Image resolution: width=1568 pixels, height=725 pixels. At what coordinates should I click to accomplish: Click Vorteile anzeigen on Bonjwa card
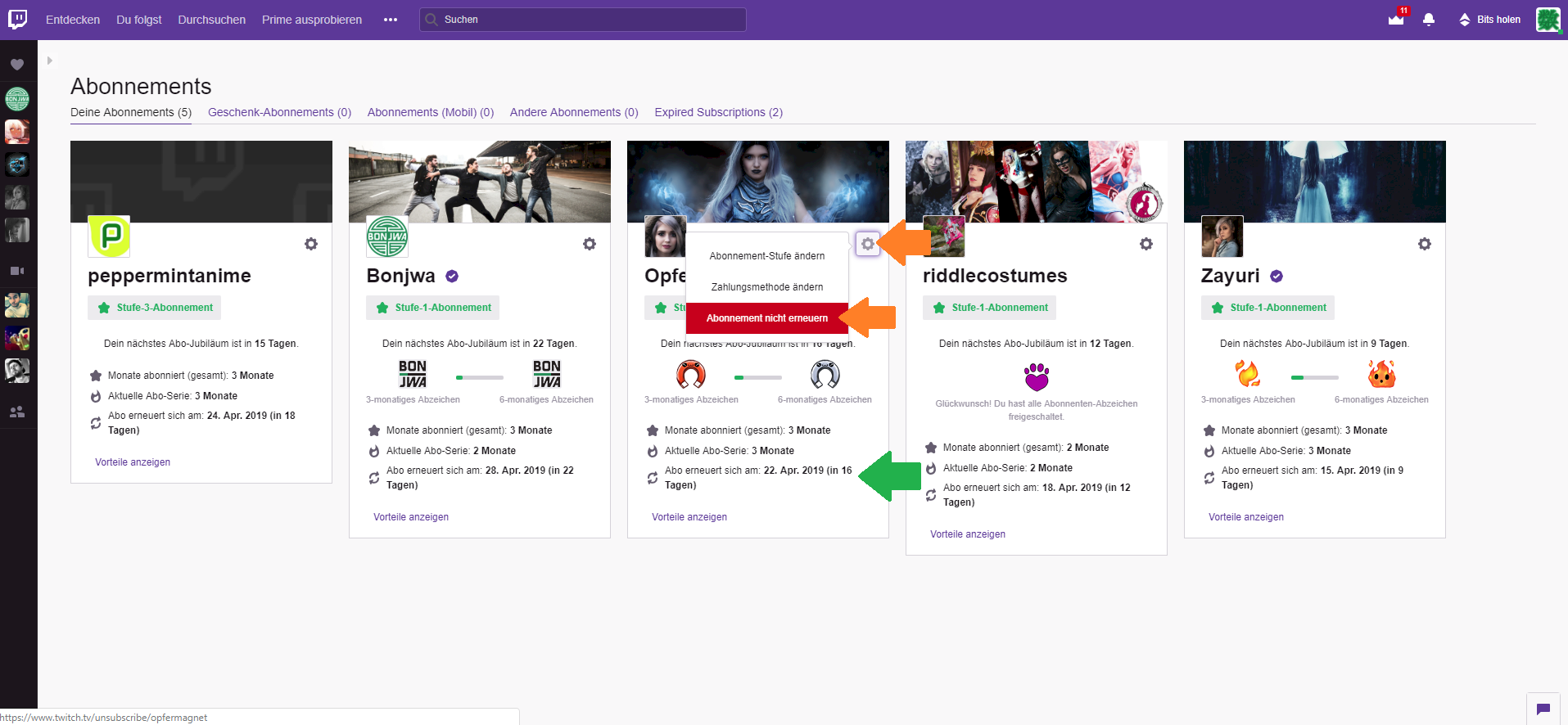click(x=411, y=517)
